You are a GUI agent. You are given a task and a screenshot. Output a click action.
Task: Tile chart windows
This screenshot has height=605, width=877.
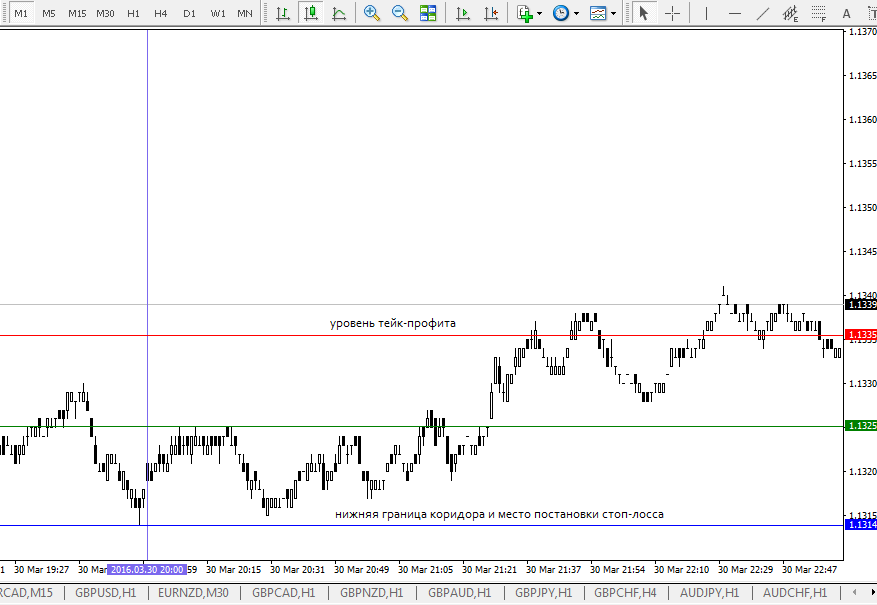pos(428,13)
